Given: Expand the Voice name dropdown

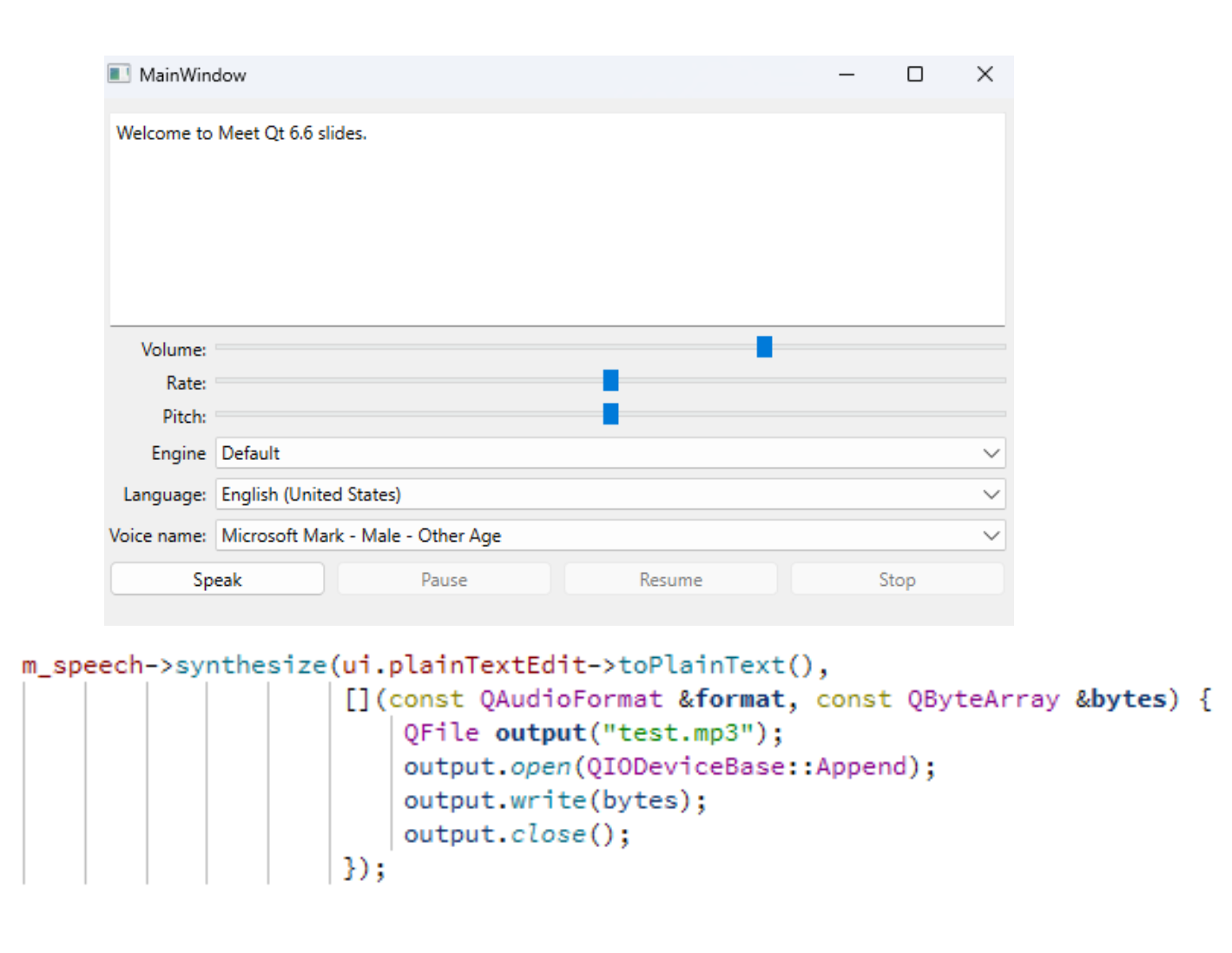Looking at the screenshot, I should (x=610, y=536).
